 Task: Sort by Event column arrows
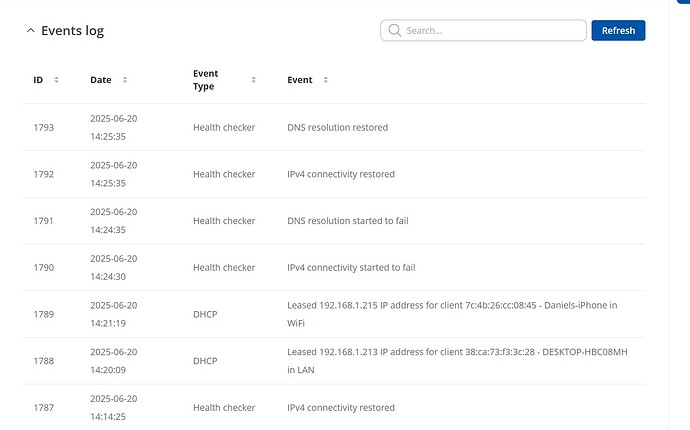click(x=326, y=80)
